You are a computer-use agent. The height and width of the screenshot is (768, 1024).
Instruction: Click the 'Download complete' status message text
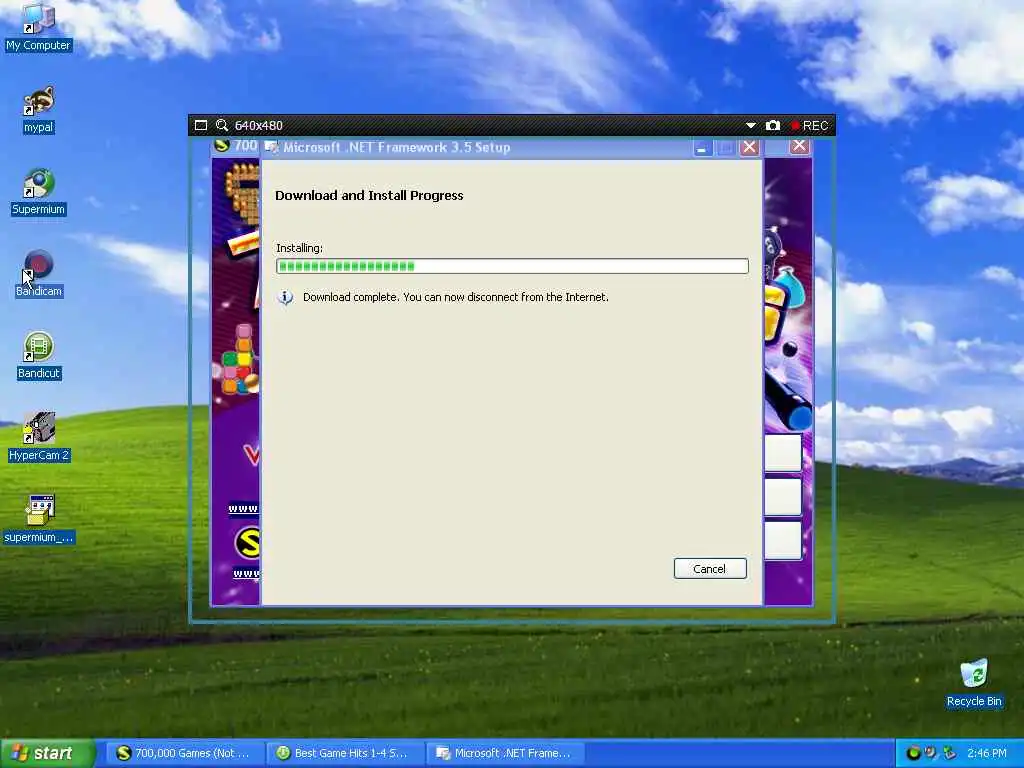coord(456,297)
